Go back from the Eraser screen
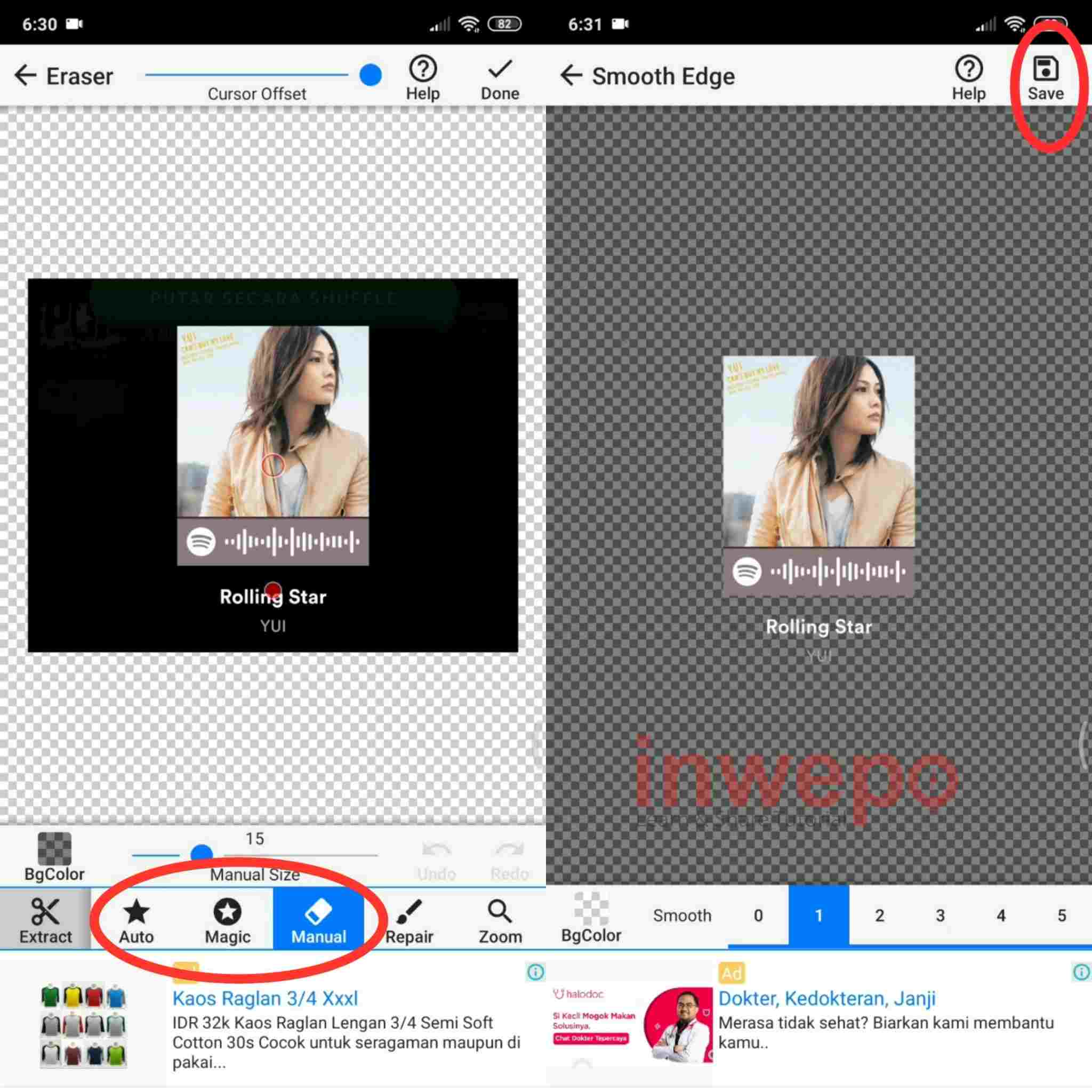1092x1092 pixels. 25,75
